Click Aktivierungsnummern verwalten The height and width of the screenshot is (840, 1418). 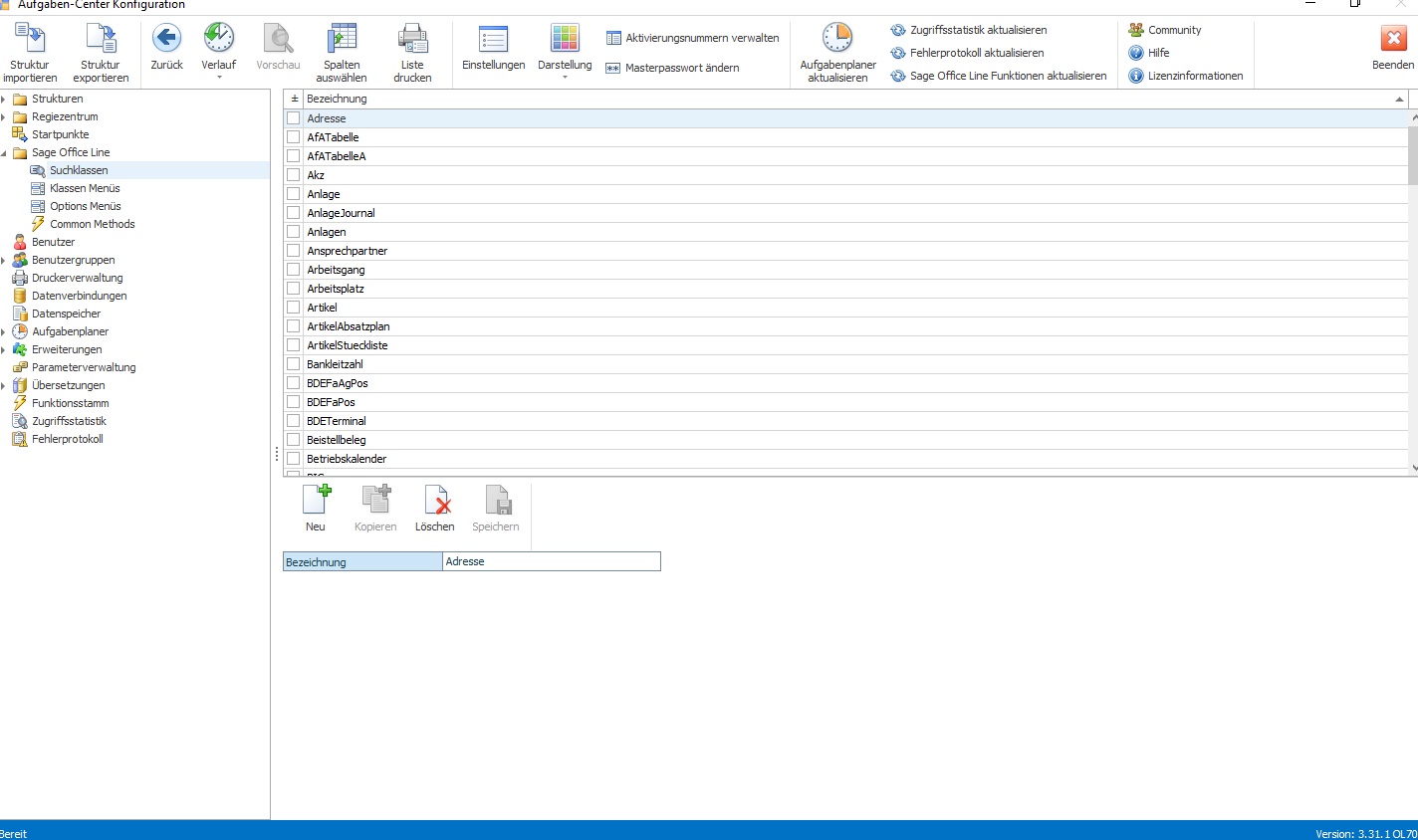tap(693, 38)
